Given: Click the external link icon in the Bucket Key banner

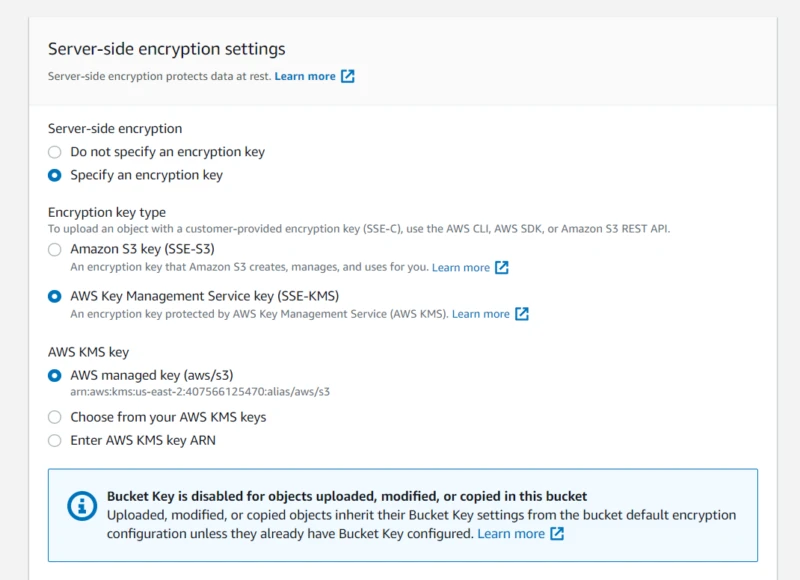Looking at the screenshot, I should pos(555,533).
